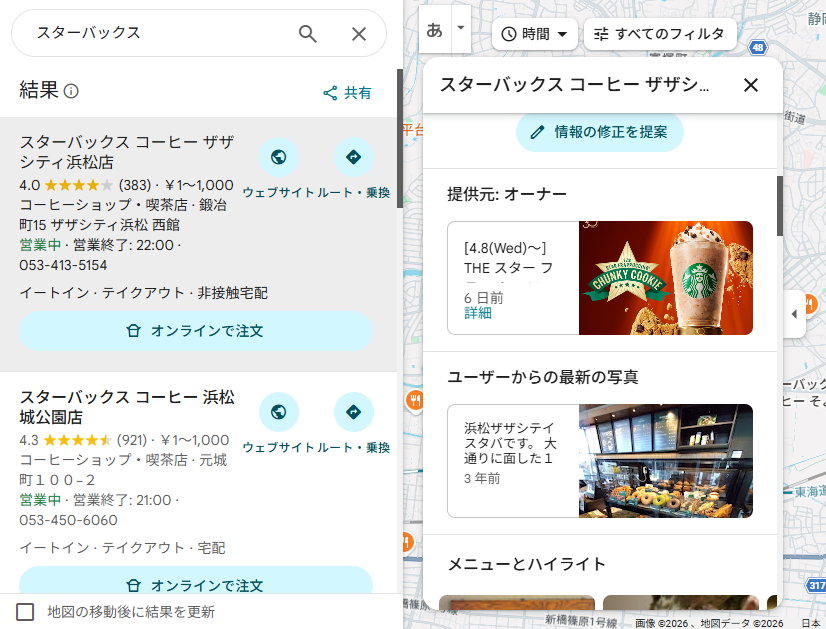Order online for ザザシティ浜松店
Viewport: 826px width, 629px height.
click(196, 331)
